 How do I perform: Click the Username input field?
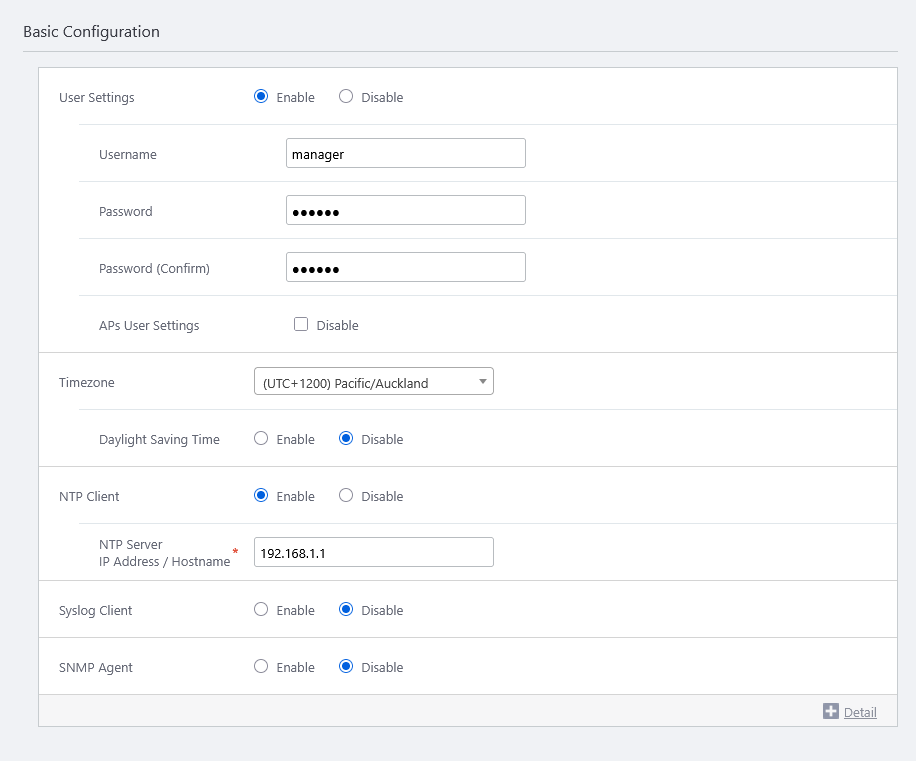tap(405, 154)
